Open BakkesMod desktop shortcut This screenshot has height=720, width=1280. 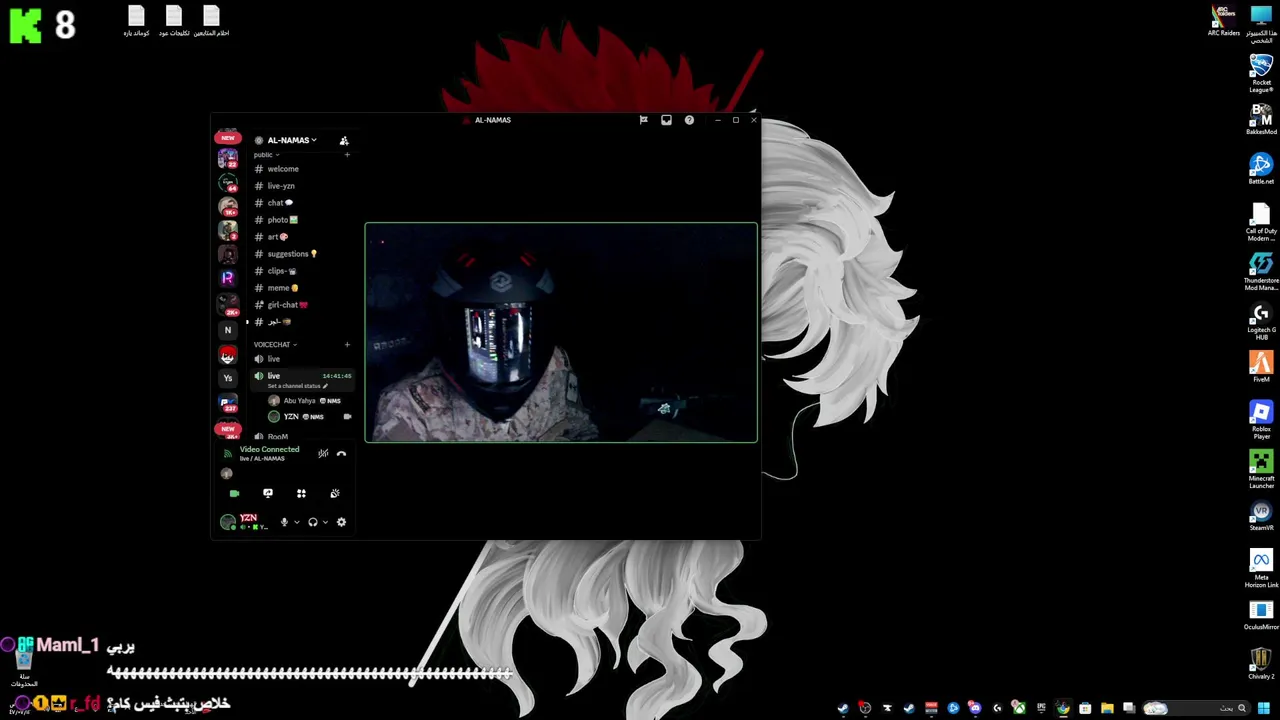coord(1261,120)
